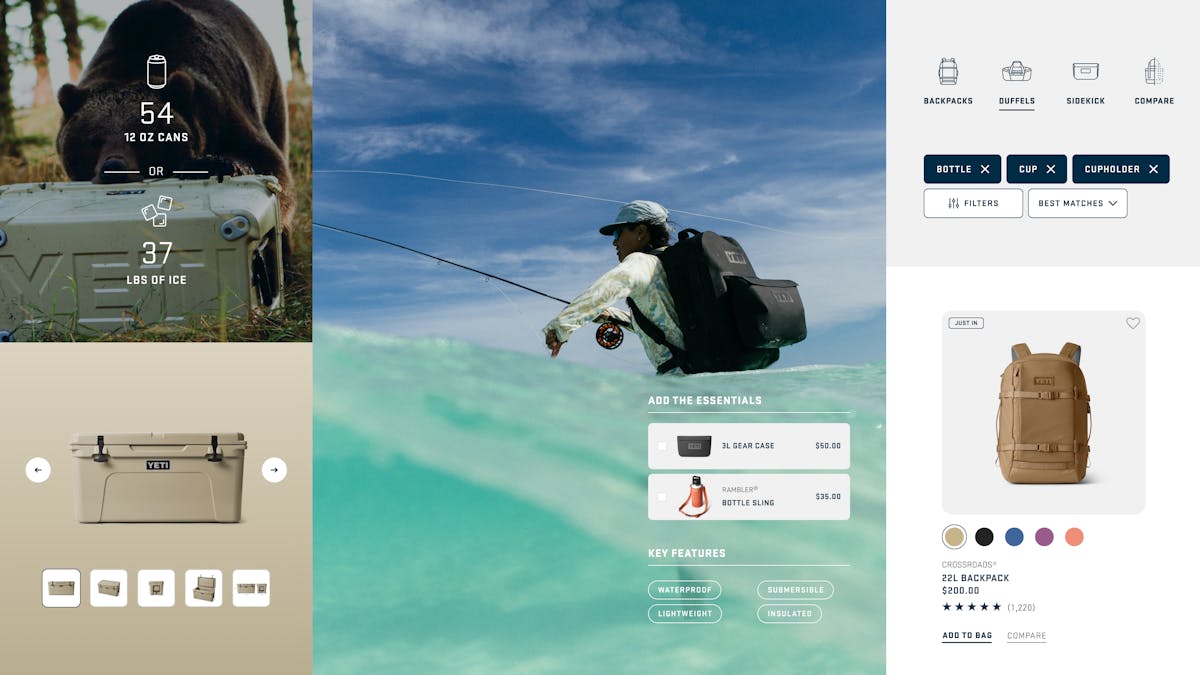Choose the Sidekick category icon

pos(1085,71)
